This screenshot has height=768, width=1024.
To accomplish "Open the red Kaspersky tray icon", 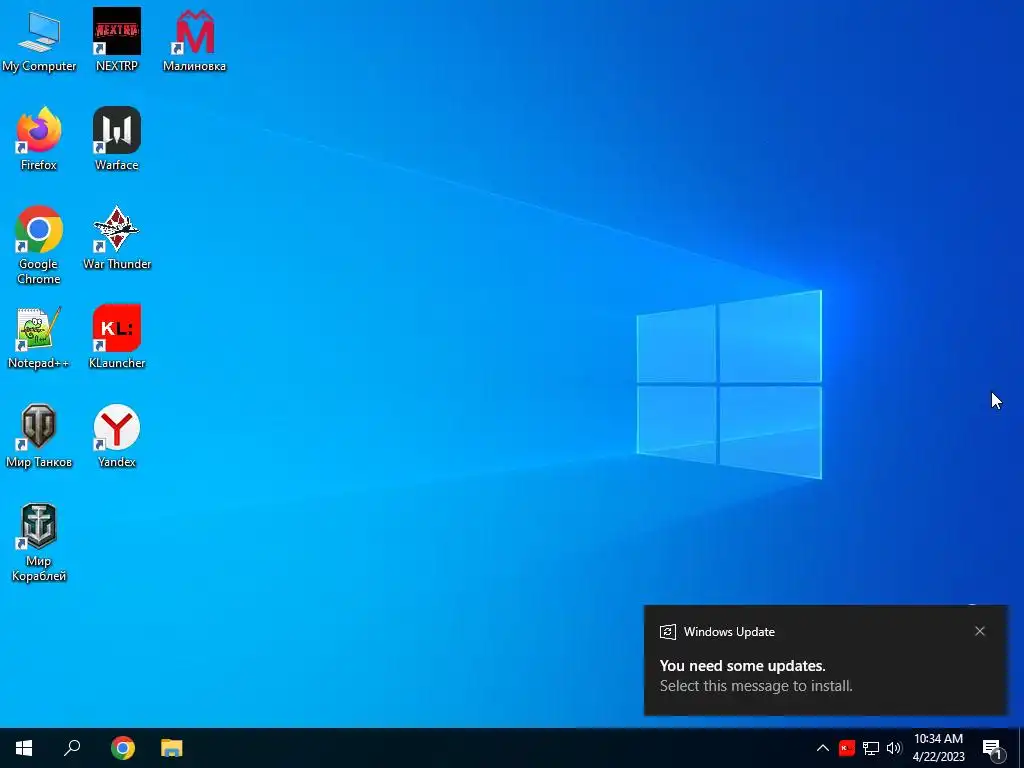I will coord(847,748).
